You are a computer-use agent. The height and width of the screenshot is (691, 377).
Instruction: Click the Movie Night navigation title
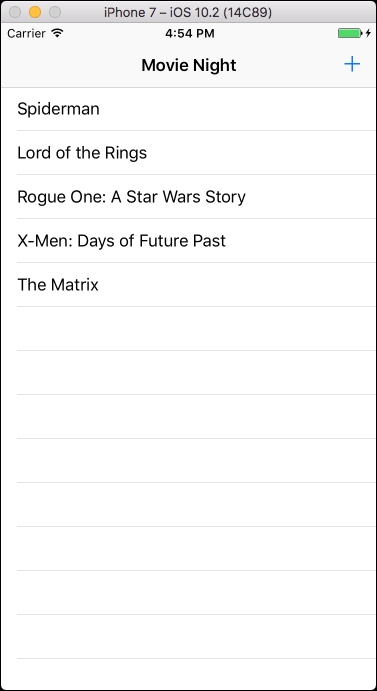point(189,65)
